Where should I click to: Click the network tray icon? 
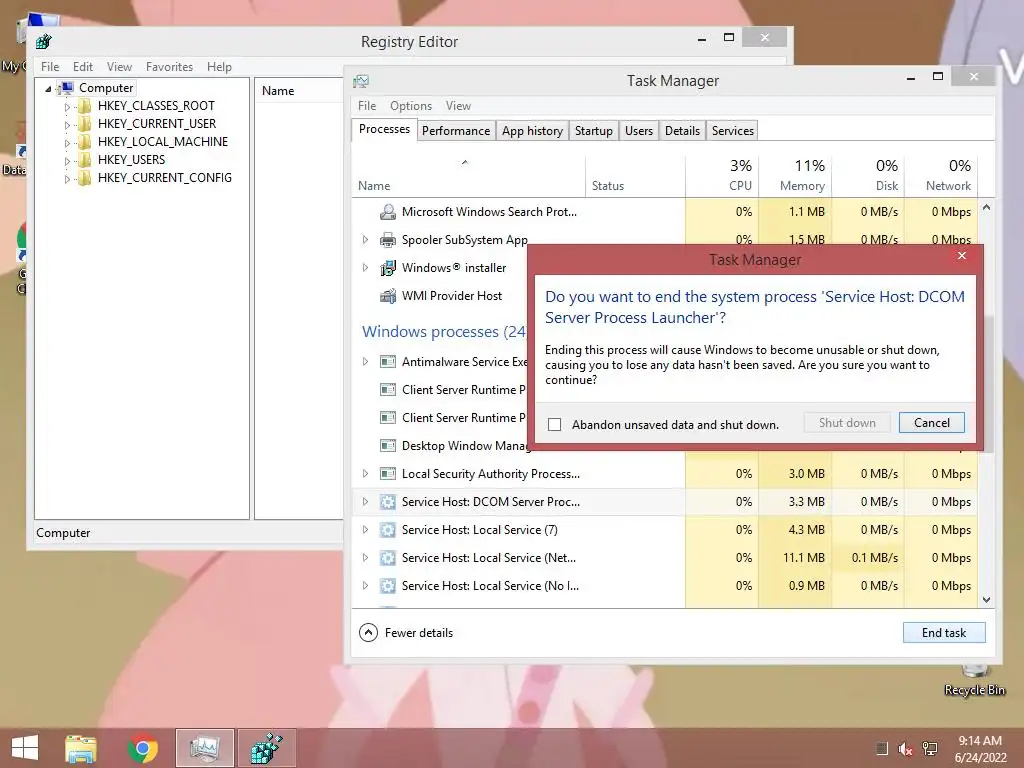point(930,749)
